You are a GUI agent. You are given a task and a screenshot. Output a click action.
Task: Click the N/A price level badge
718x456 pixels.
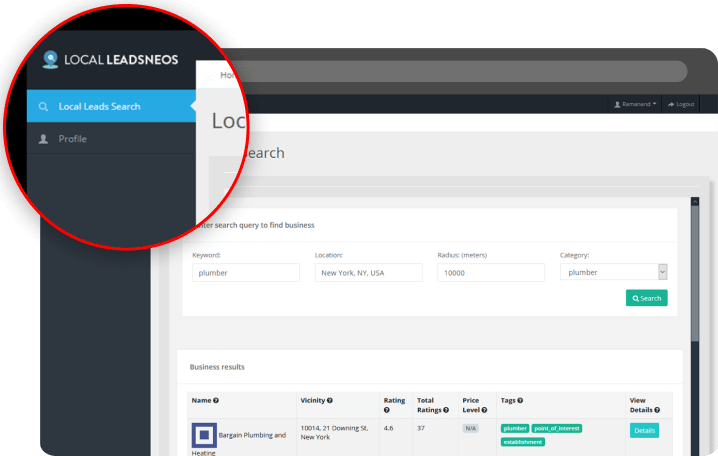470,429
